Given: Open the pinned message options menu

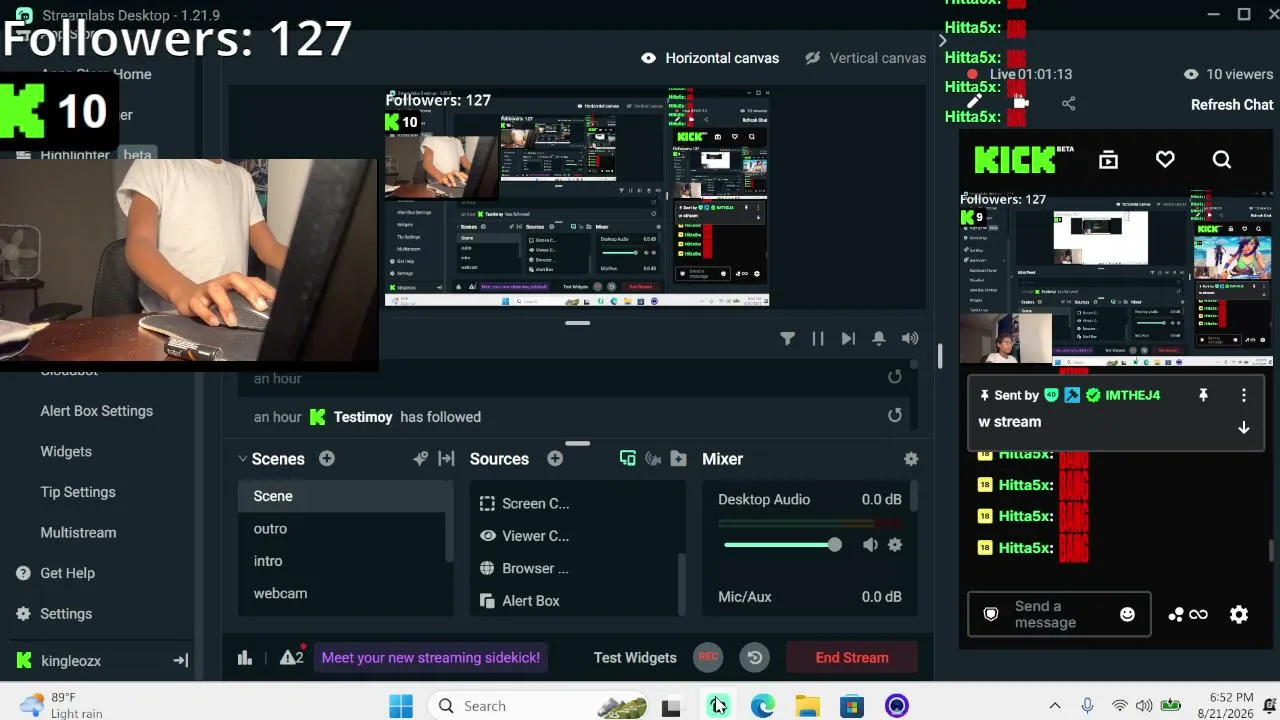Looking at the screenshot, I should coord(1244,395).
